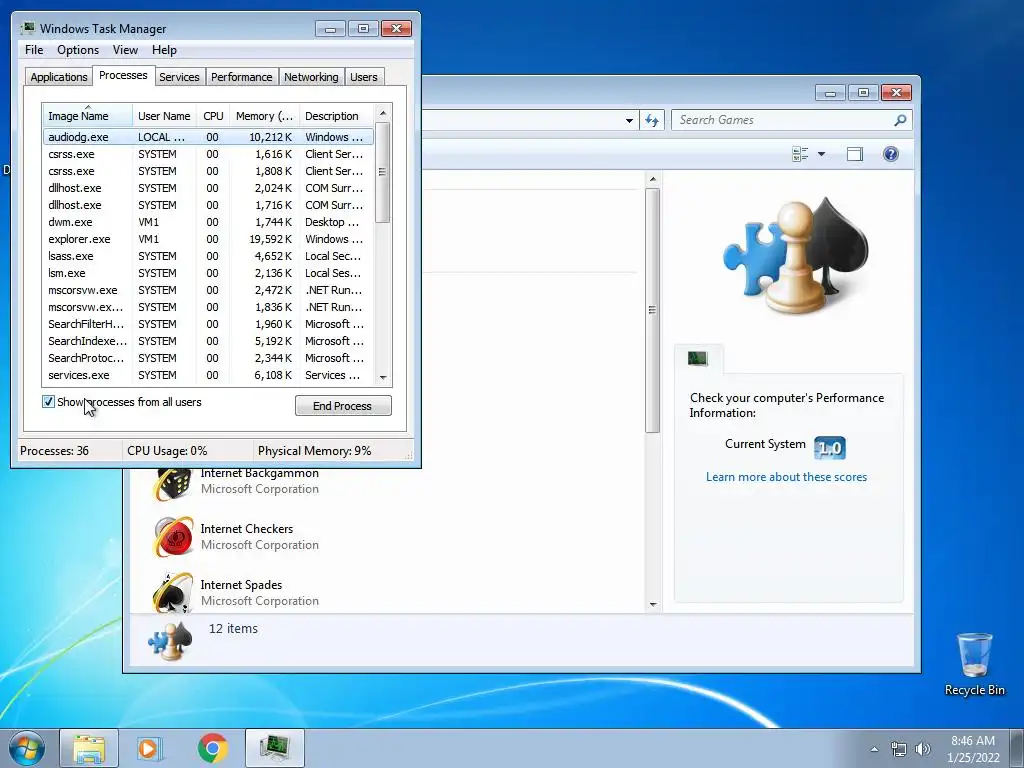
Task: Switch to the Applications tab
Action: (59, 77)
